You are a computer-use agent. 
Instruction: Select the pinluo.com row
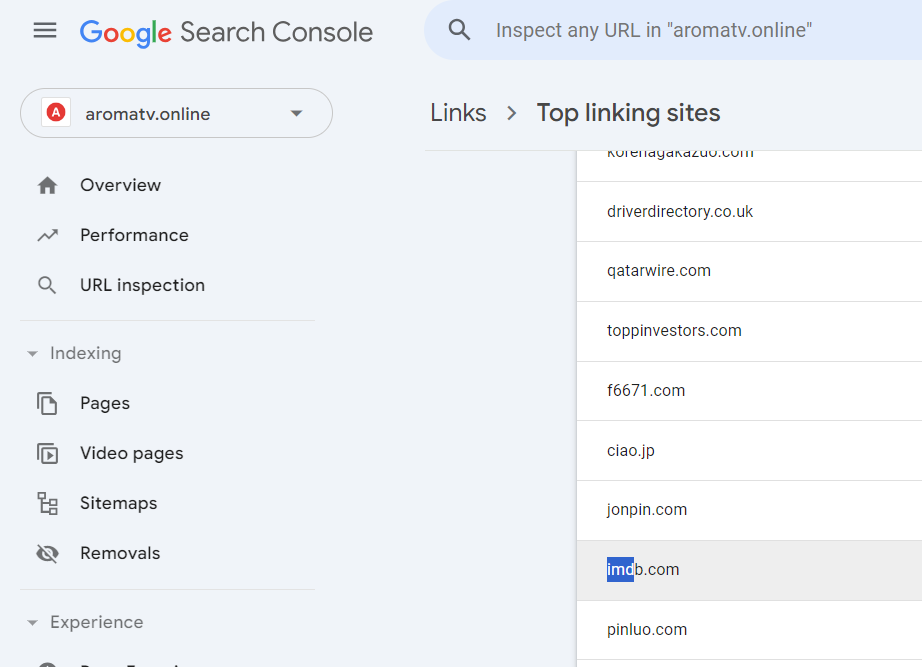point(749,630)
